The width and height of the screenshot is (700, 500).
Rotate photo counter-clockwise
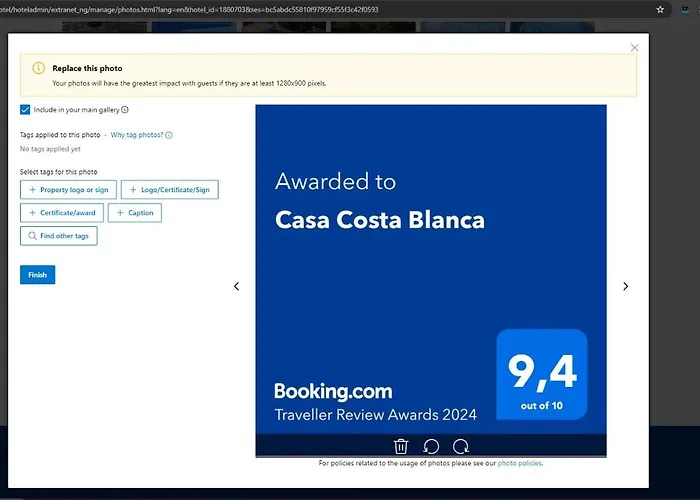(x=431, y=446)
